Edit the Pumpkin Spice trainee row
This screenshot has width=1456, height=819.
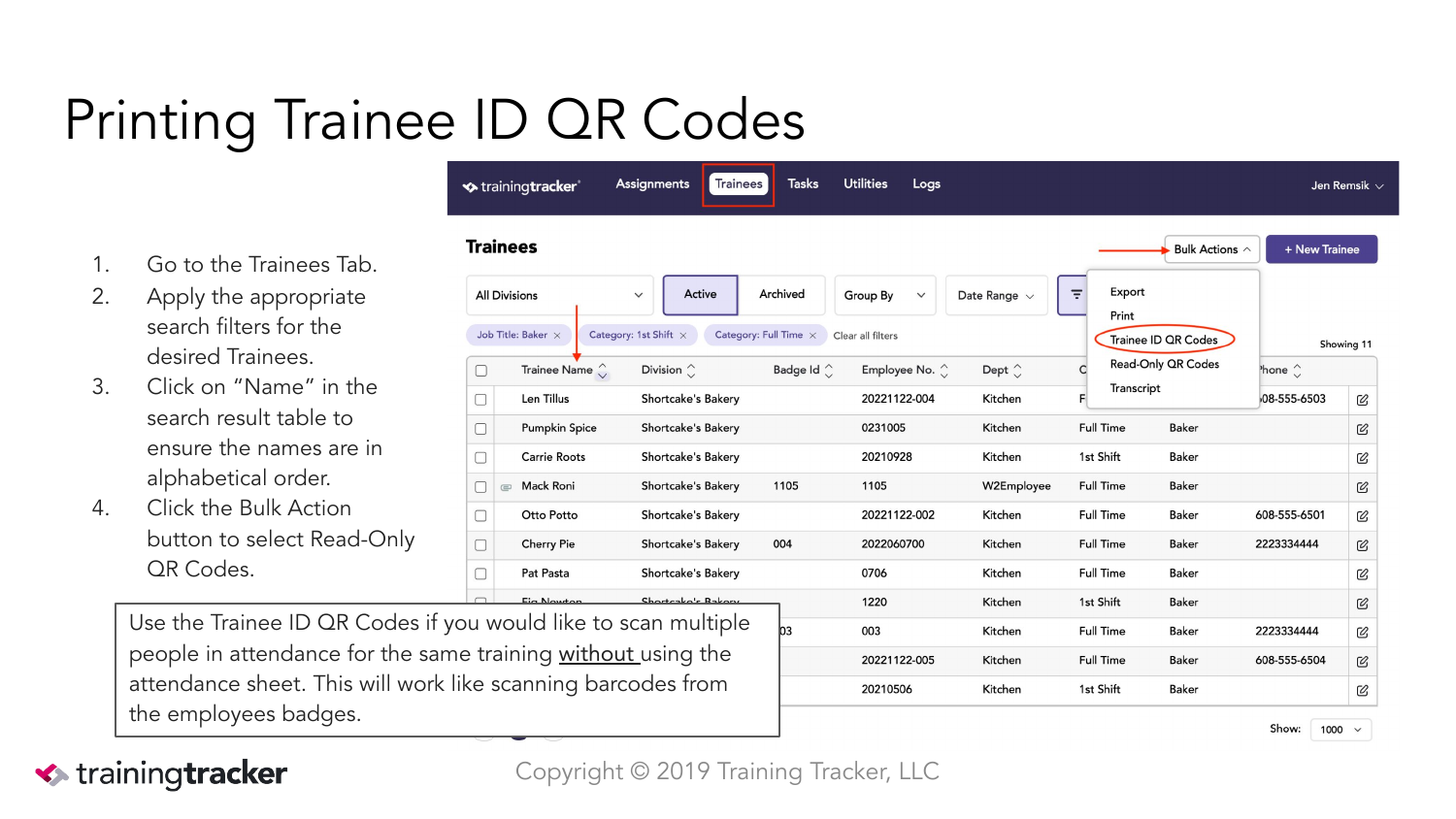1363,429
